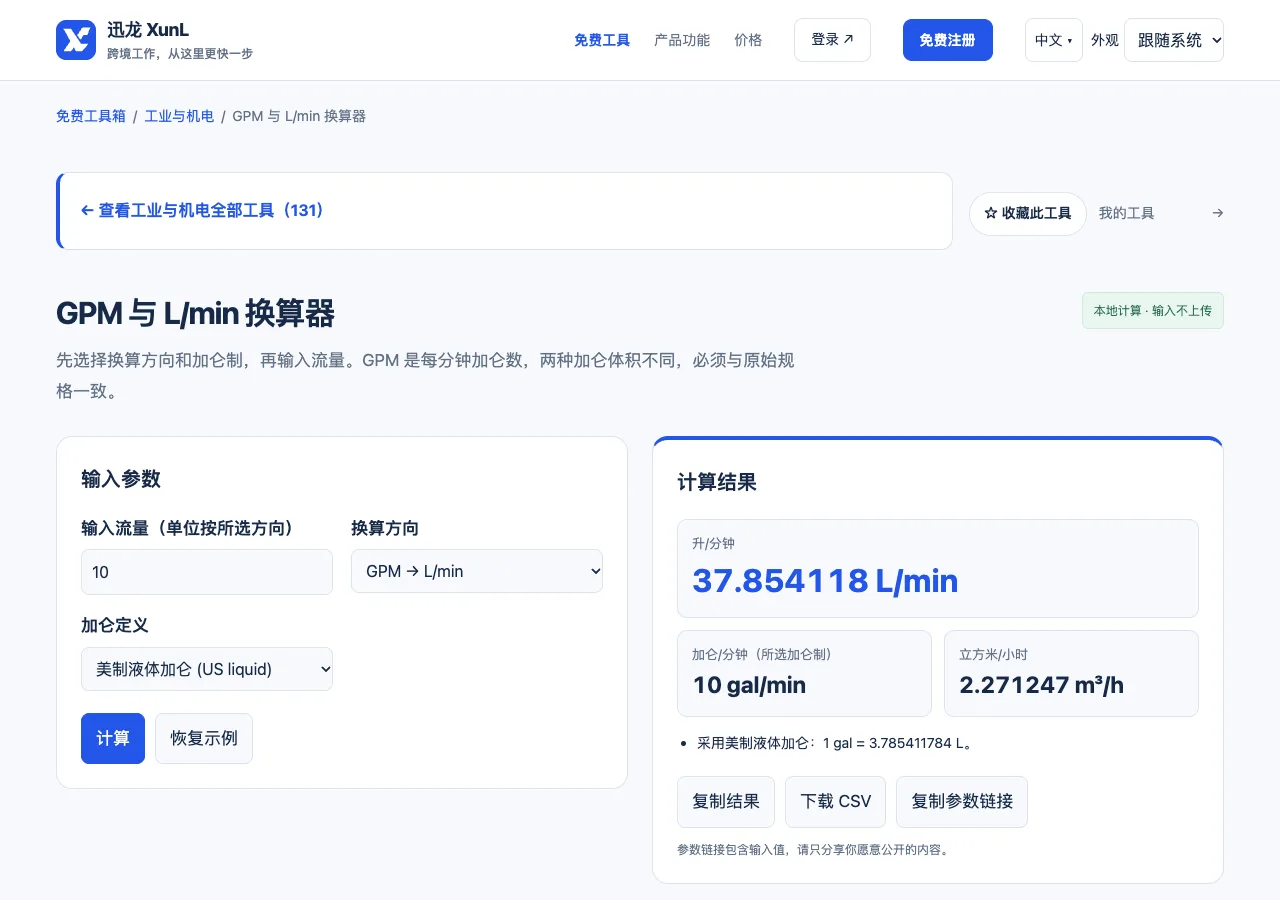The width and height of the screenshot is (1280, 900).
Task: Click the 复制参数链接 button
Action: (962, 802)
